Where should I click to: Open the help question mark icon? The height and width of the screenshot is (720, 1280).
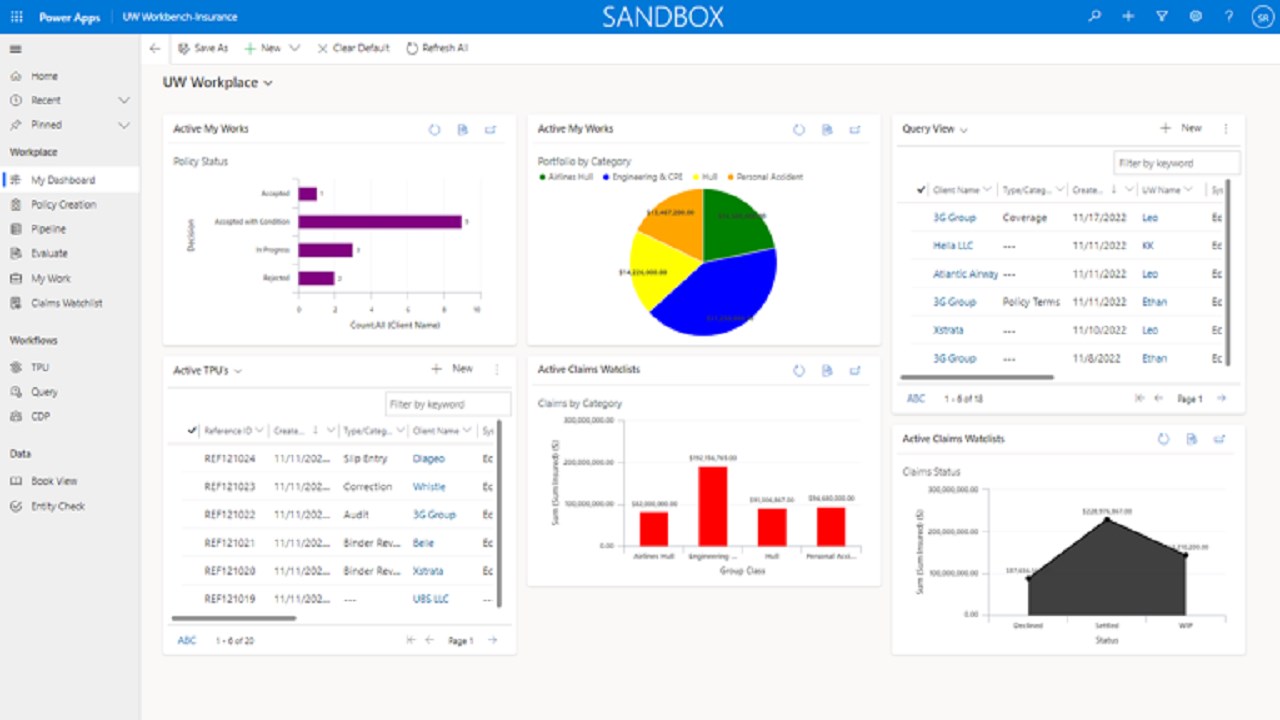tap(1229, 17)
